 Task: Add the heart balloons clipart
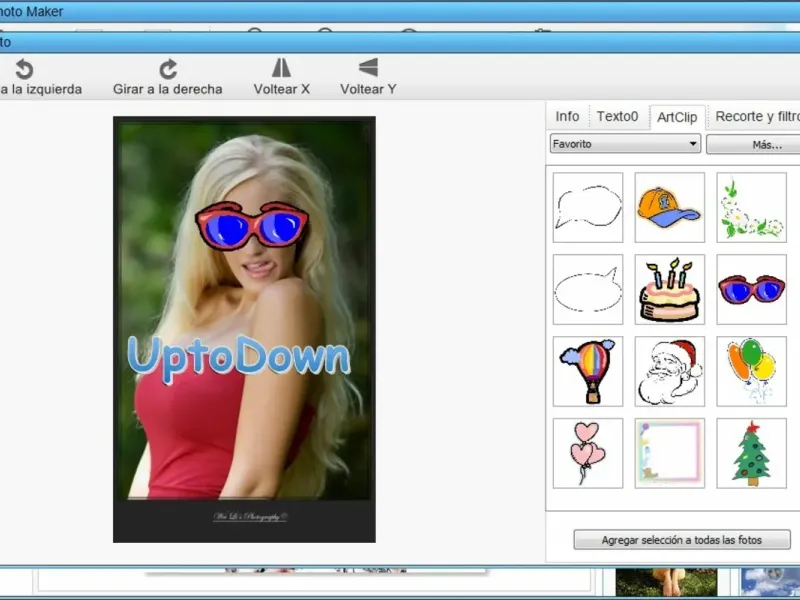coord(588,453)
